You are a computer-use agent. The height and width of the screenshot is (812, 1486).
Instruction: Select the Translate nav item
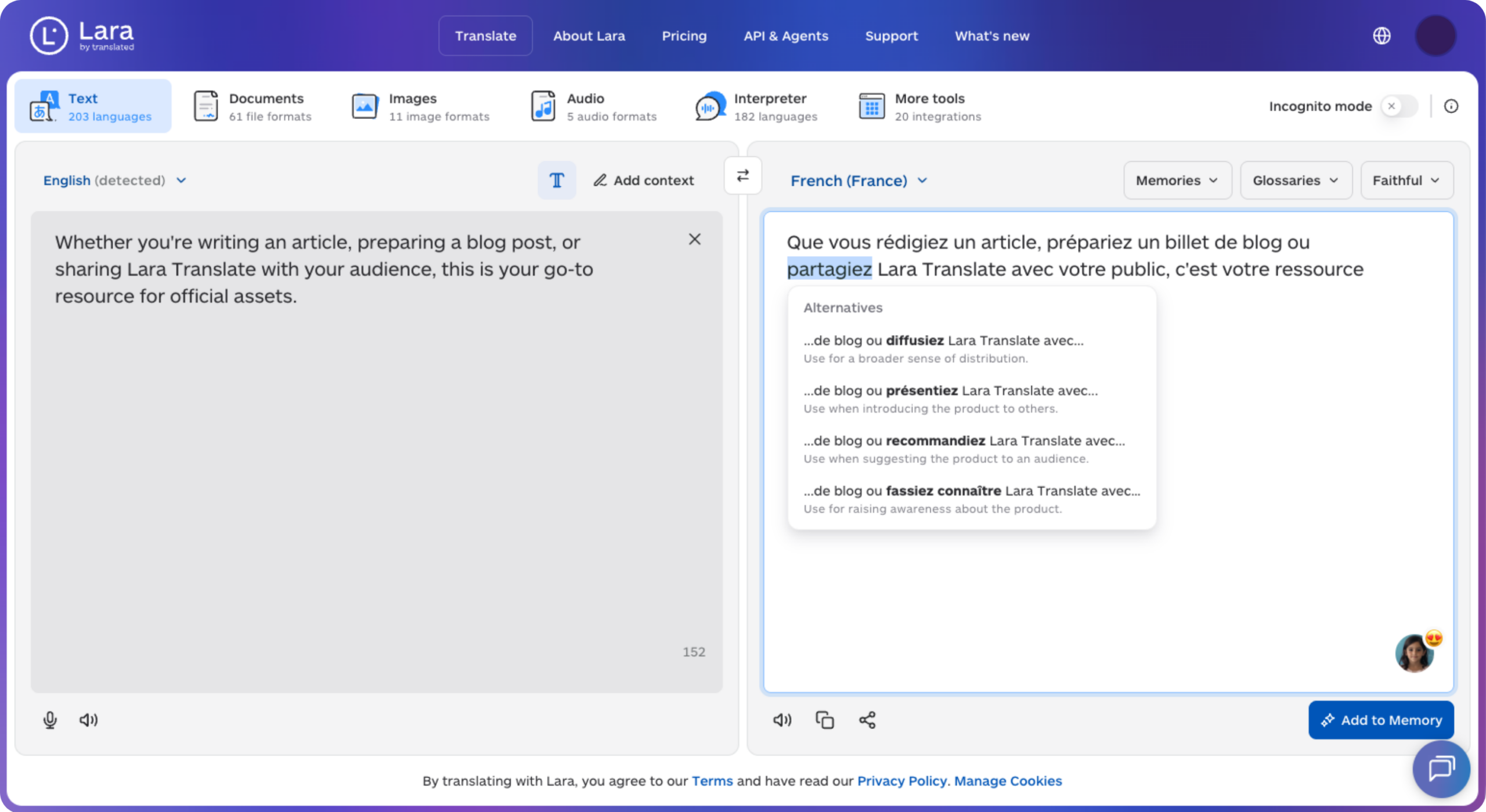pyautogui.click(x=485, y=36)
